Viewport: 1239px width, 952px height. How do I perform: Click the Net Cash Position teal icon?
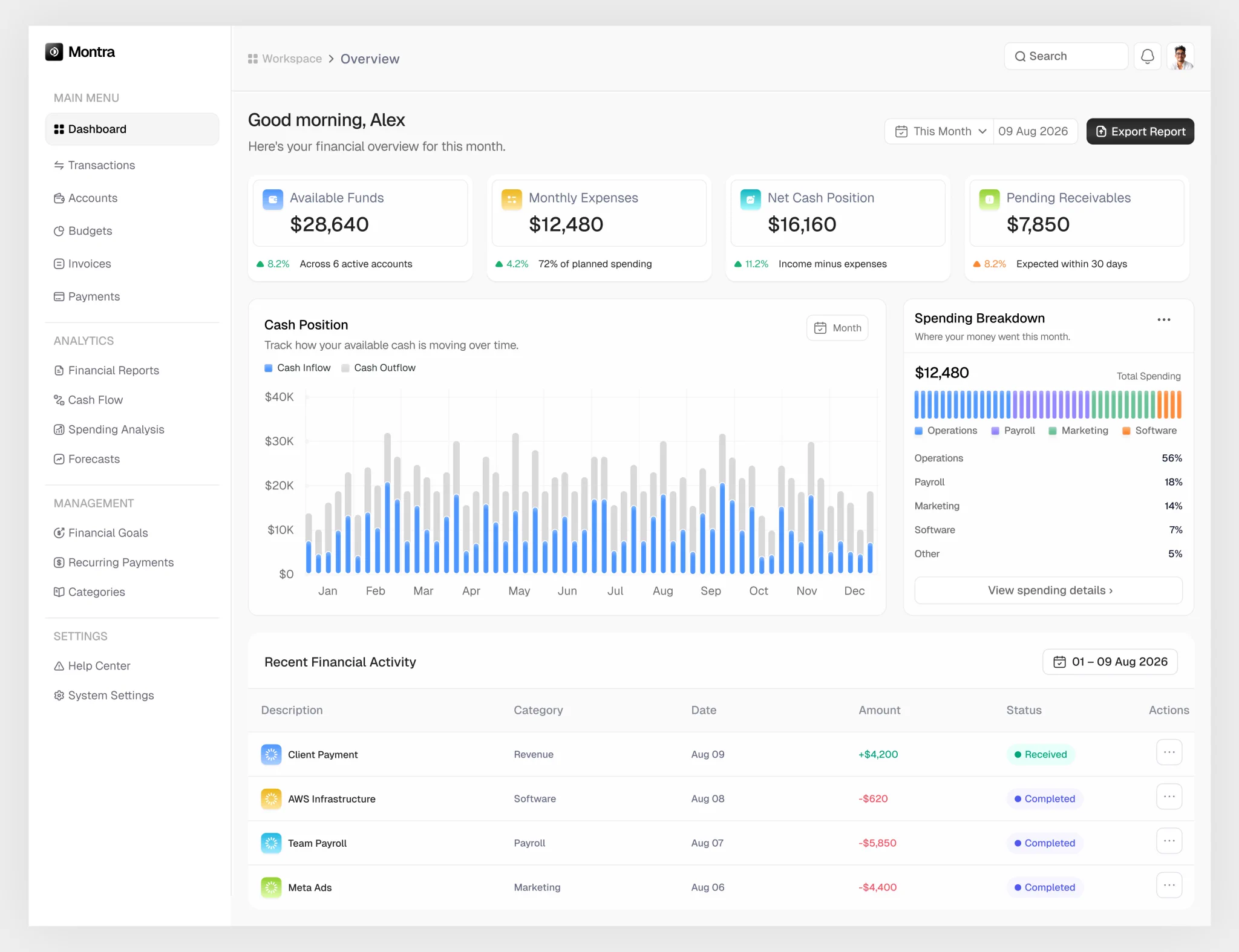[x=751, y=198]
